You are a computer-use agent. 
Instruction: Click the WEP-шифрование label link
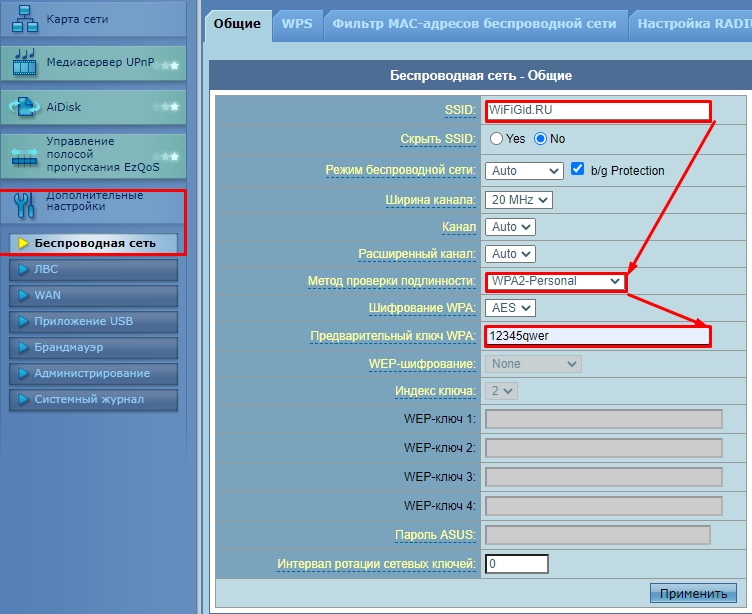[422, 364]
